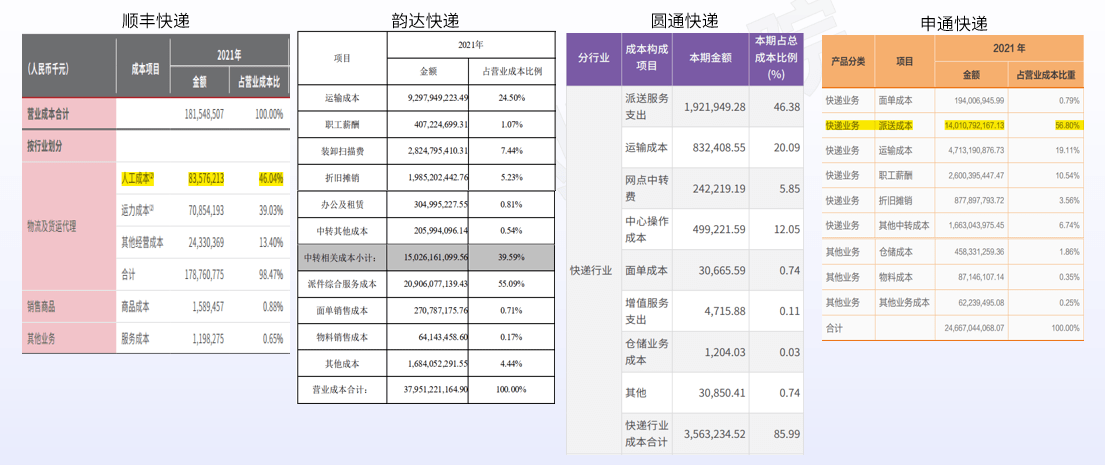Select the 运力成本 cell in 顺丰 table
Viewport: 1105px width, 465px height.
(x=137, y=211)
